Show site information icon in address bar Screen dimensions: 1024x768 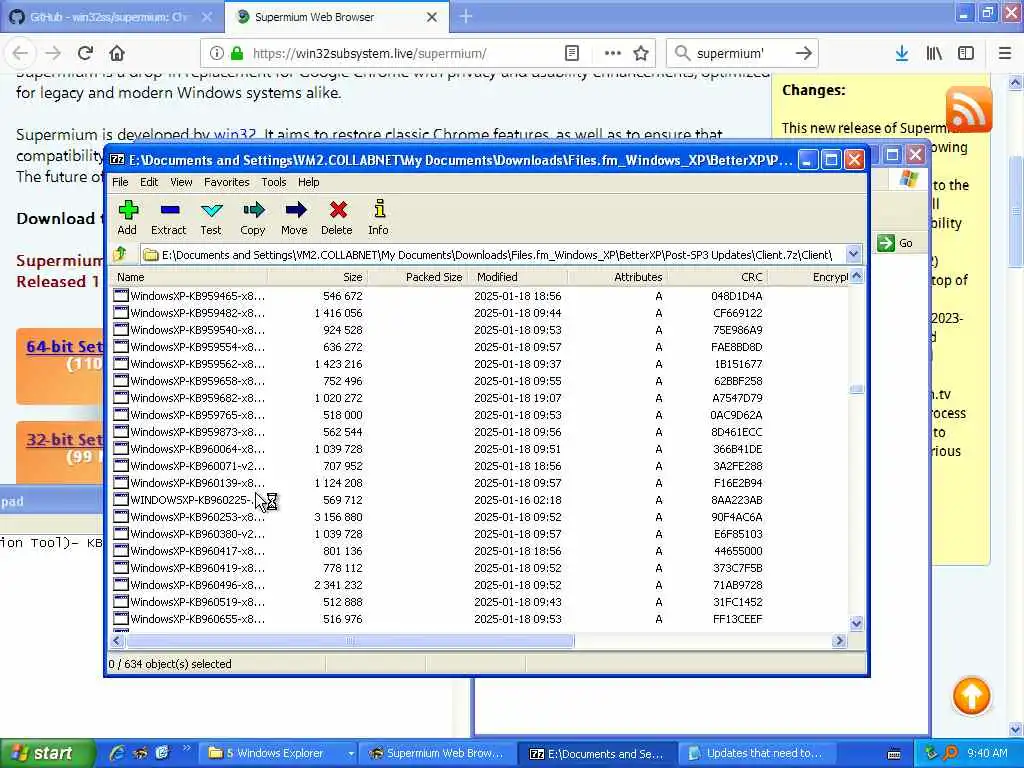[216, 53]
